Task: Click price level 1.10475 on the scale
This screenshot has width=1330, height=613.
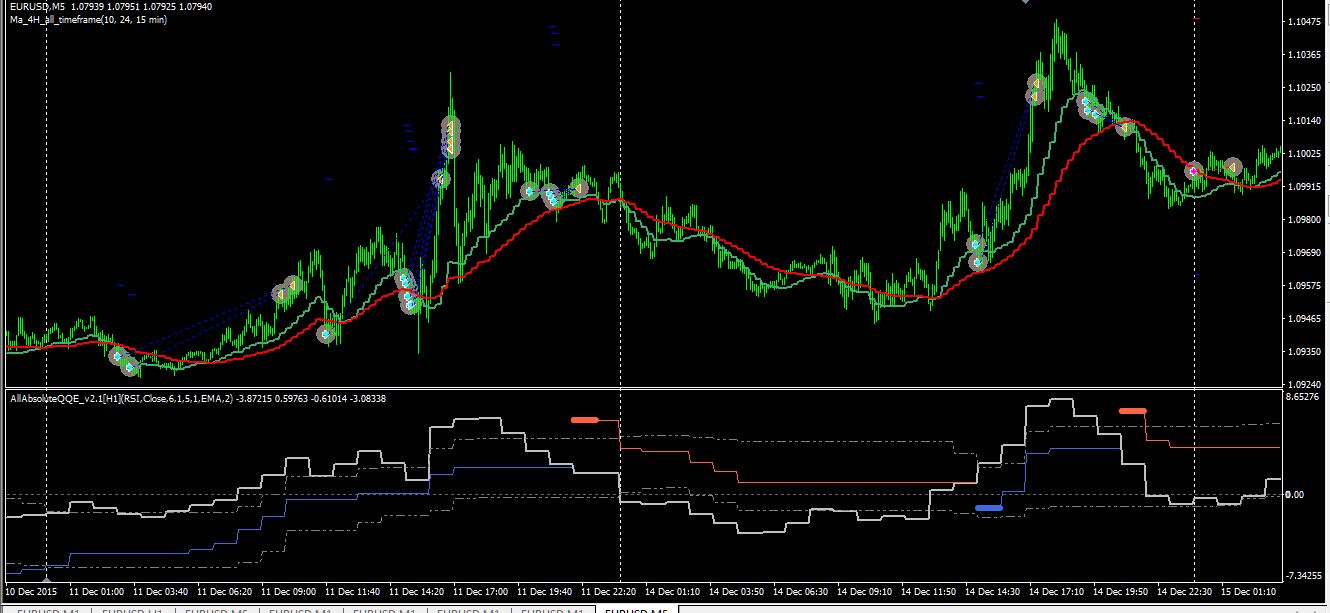Action: (x=1303, y=22)
